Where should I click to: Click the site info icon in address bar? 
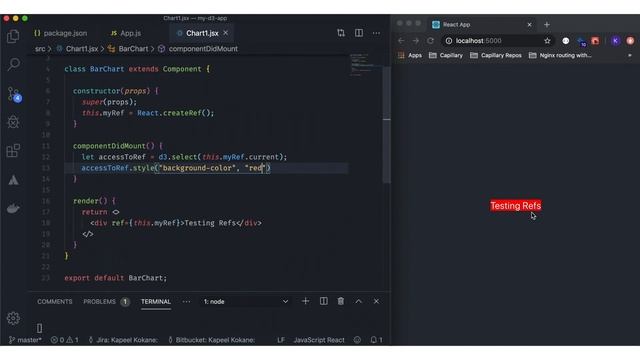(x=449, y=41)
